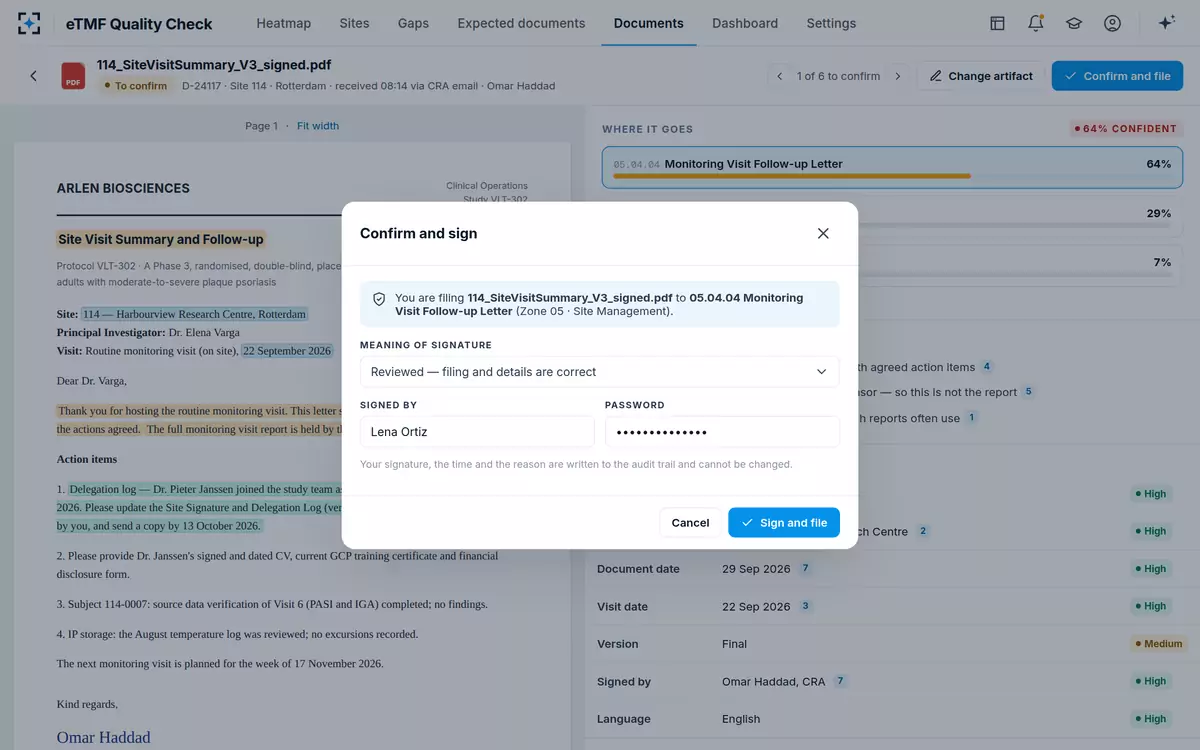Click reference badge 4 beside agreed action items

tap(987, 367)
